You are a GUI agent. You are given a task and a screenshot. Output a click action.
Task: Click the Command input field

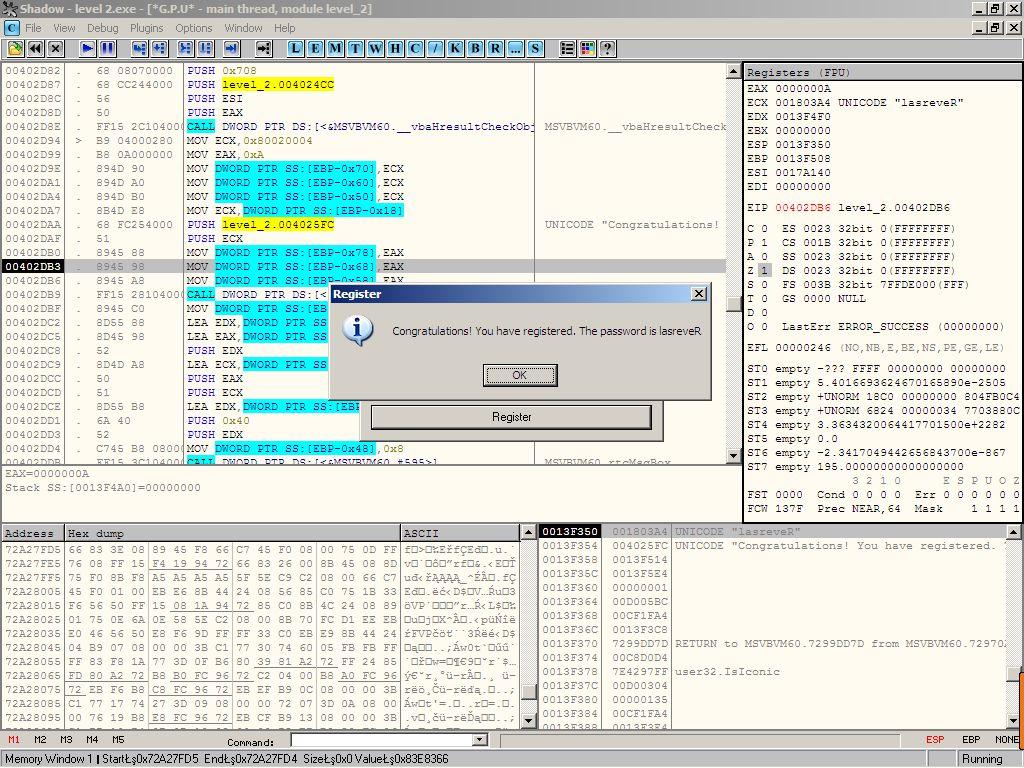382,740
